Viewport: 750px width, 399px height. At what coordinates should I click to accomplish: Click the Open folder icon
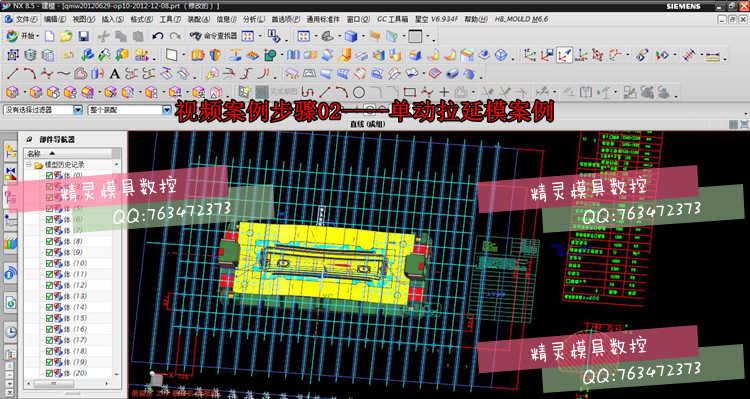click(x=66, y=36)
